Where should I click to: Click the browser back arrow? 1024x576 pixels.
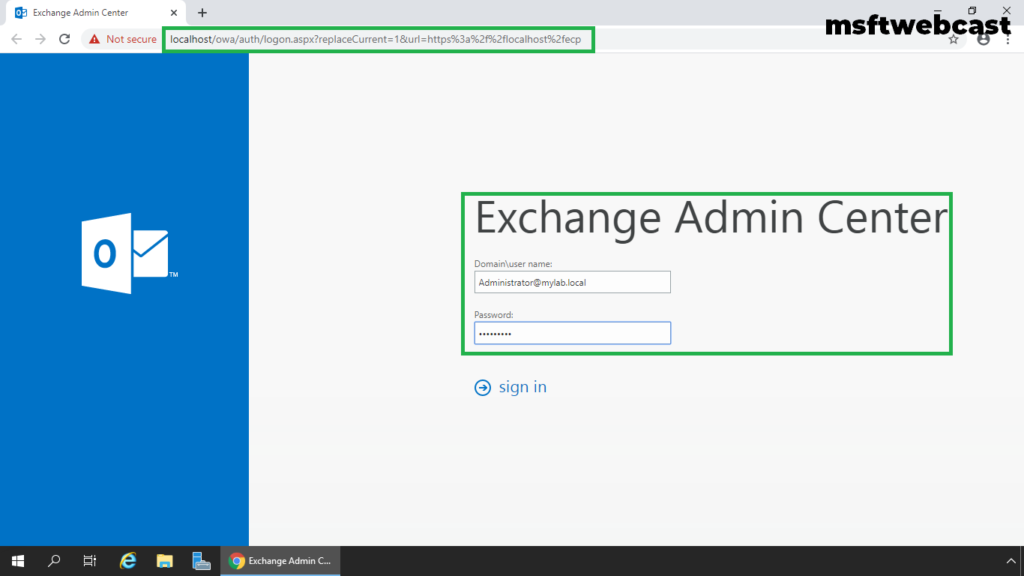click(16, 39)
